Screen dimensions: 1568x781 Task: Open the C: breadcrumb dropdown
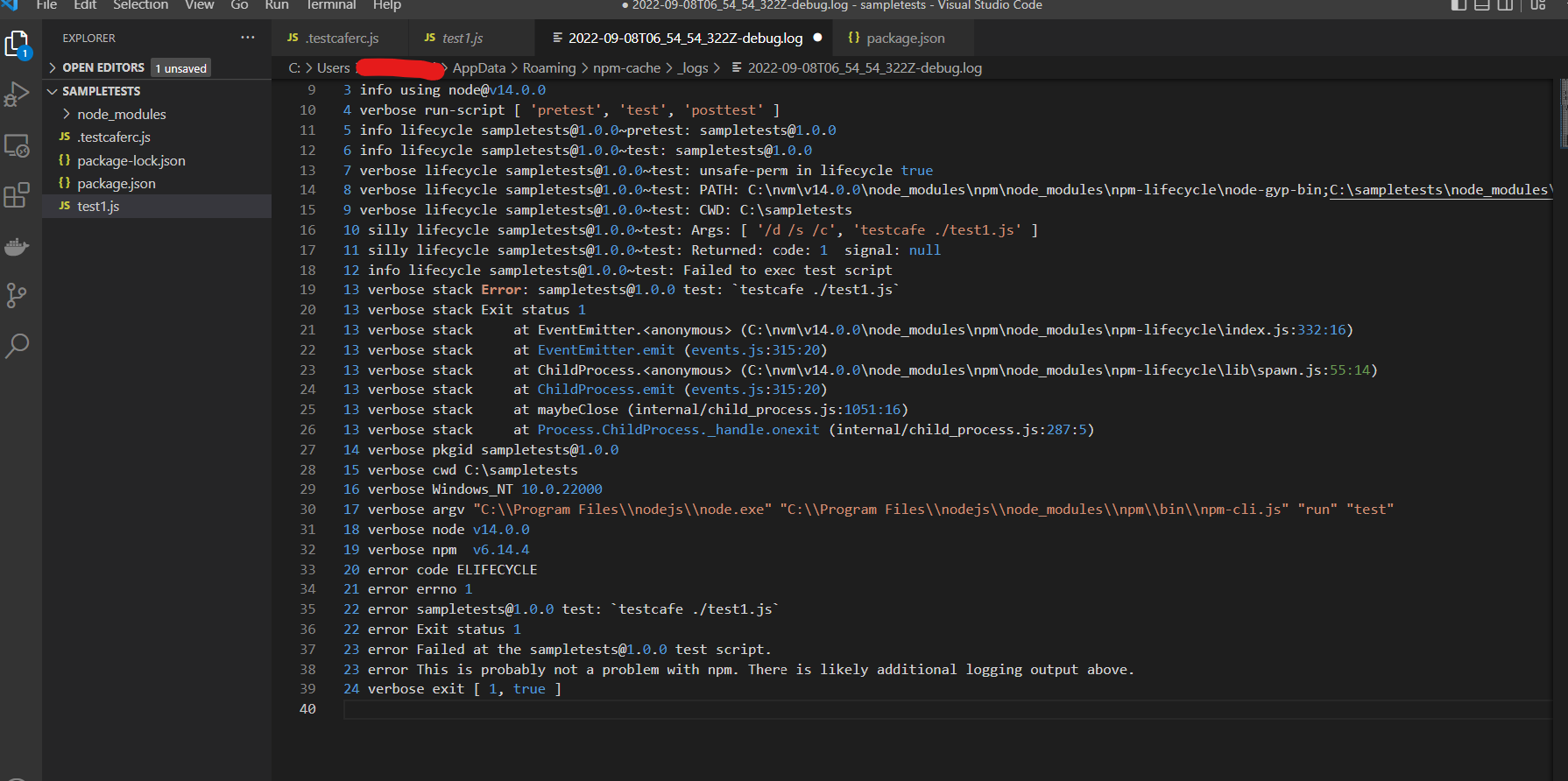pyautogui.click(x=294, y=67)
